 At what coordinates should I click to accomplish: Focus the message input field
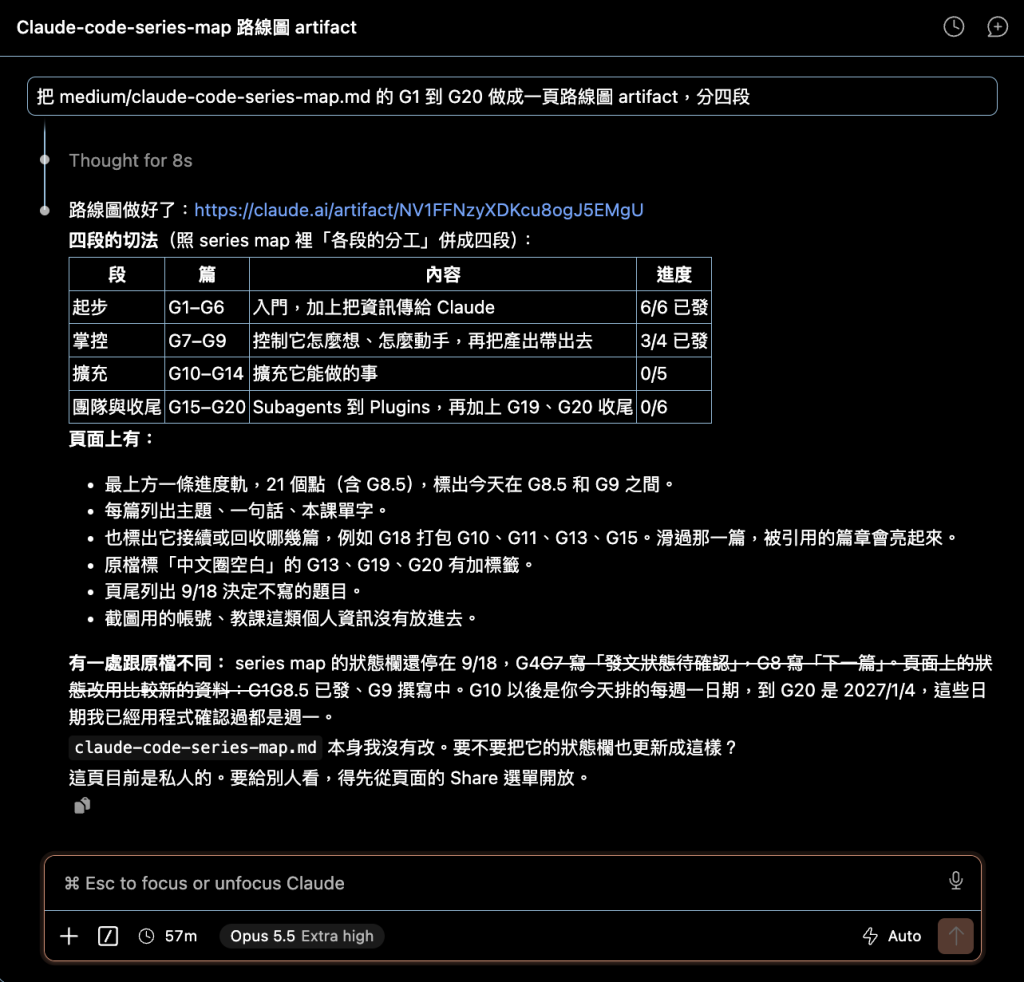pyautogui.click(x=513, y=883)
